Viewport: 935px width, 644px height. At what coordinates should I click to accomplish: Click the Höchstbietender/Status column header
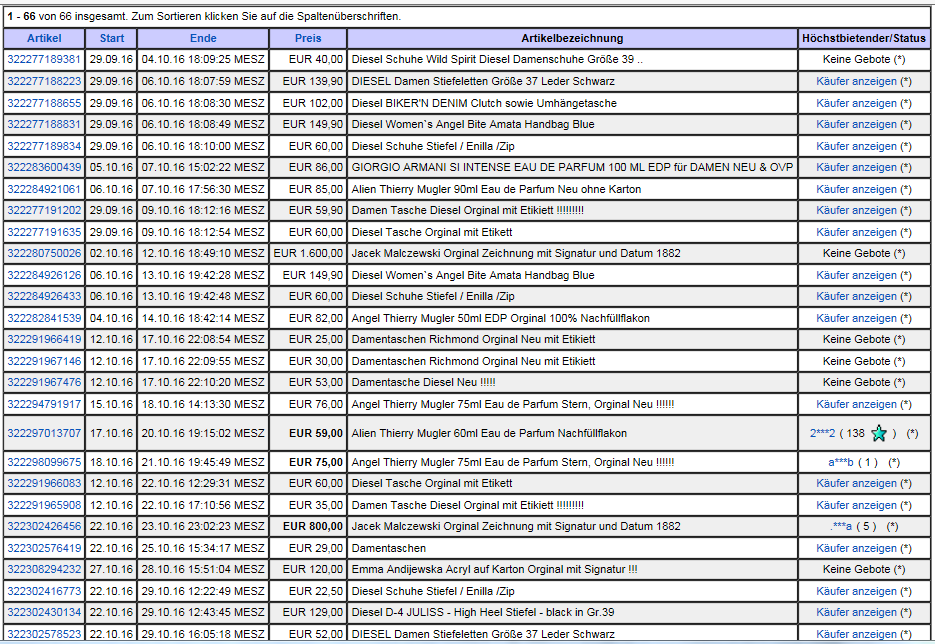(863, 38)
